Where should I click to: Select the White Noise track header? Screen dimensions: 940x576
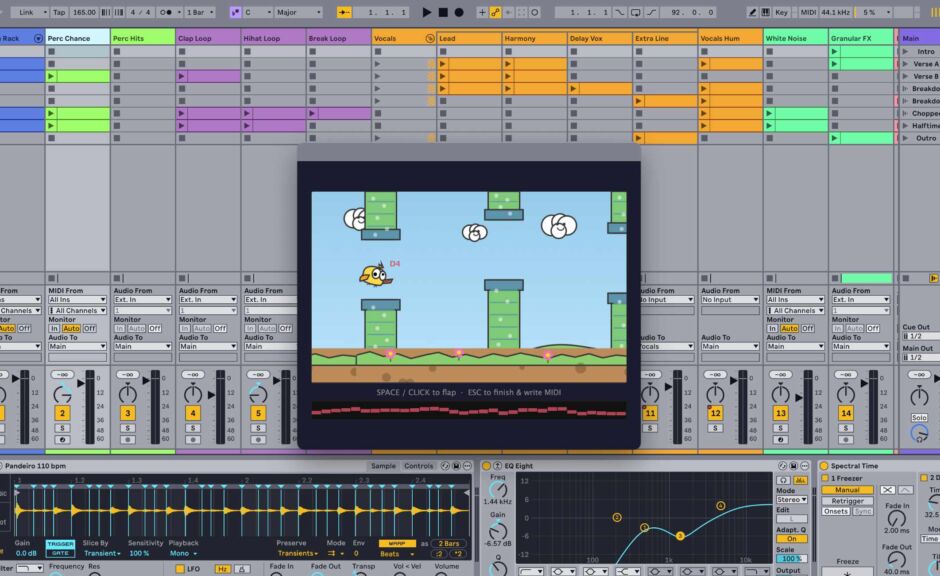[796, 38]
